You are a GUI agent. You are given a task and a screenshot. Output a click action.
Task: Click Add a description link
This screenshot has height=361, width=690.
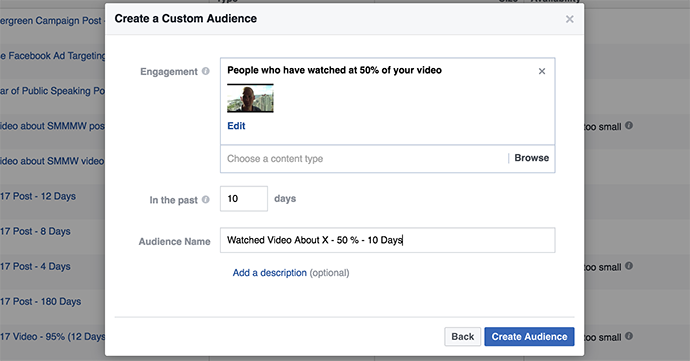tap(269, 273)
